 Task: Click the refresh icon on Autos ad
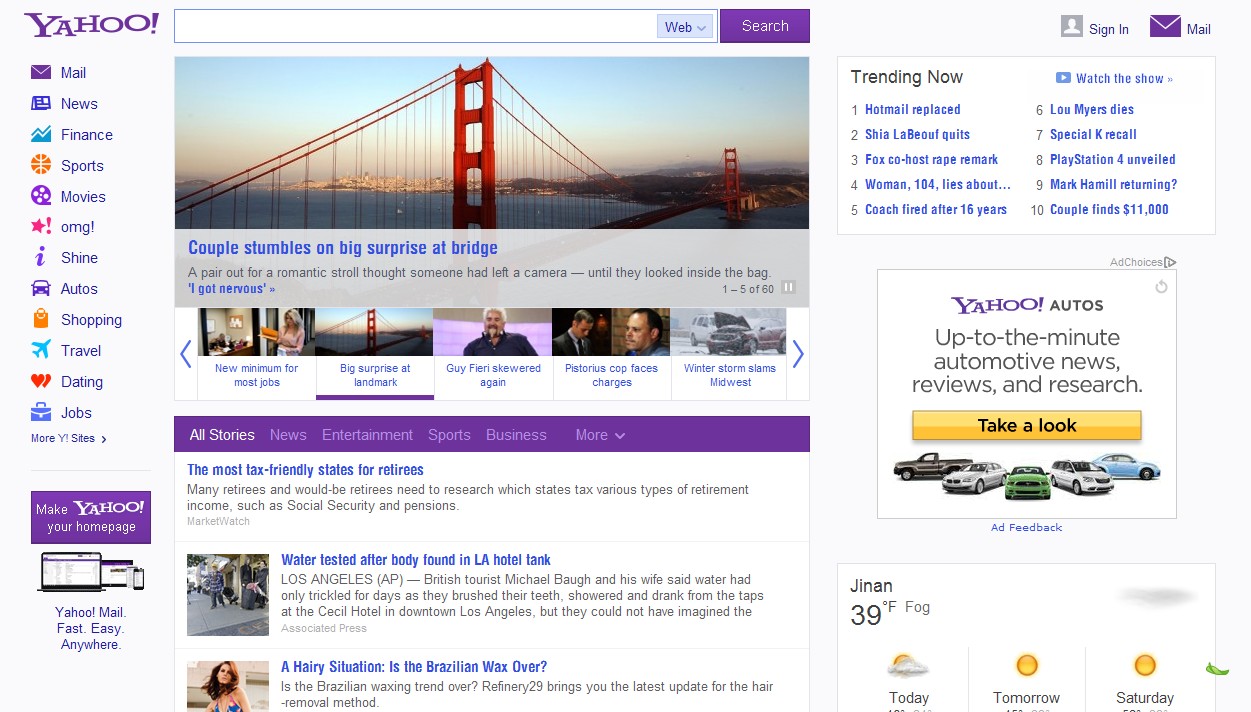pos(1161,287)
